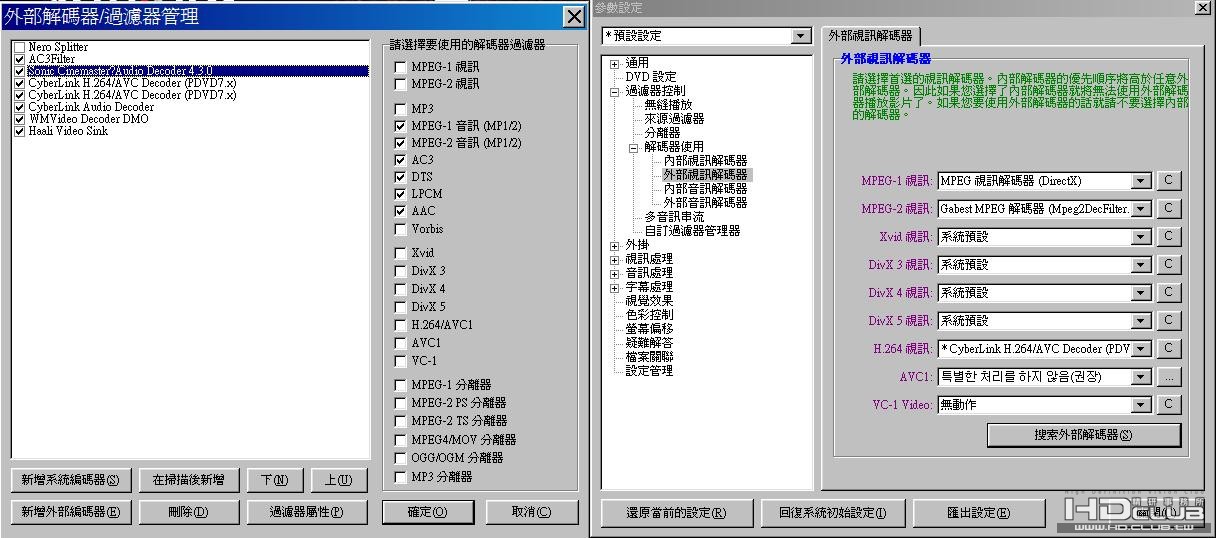This screenshot has height=538, width=1216.
Task: Open the Xvid 視訊 decoder dropdown
Action: [x=1141, y=237]
